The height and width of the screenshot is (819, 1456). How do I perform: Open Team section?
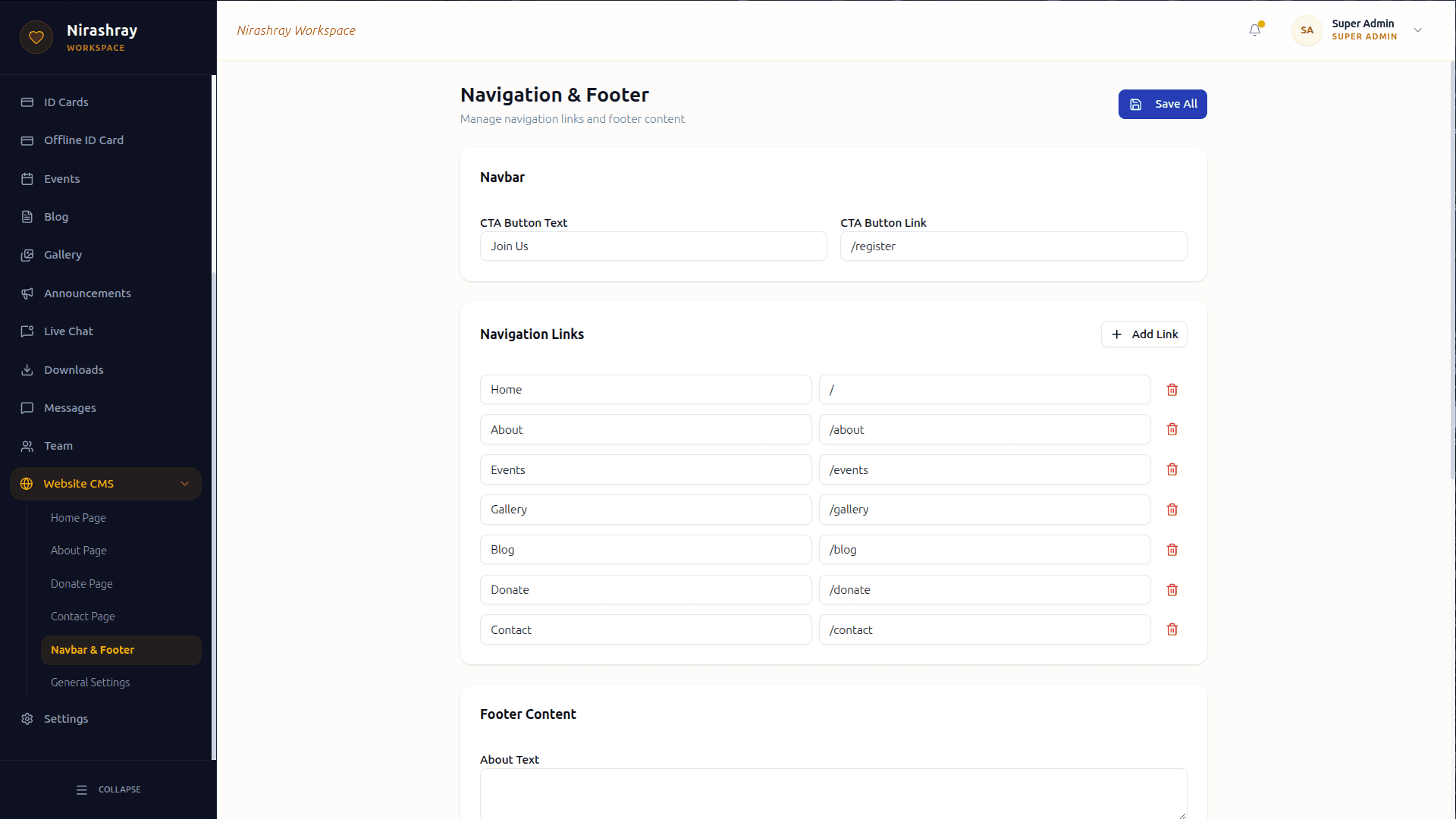[106, 446]
